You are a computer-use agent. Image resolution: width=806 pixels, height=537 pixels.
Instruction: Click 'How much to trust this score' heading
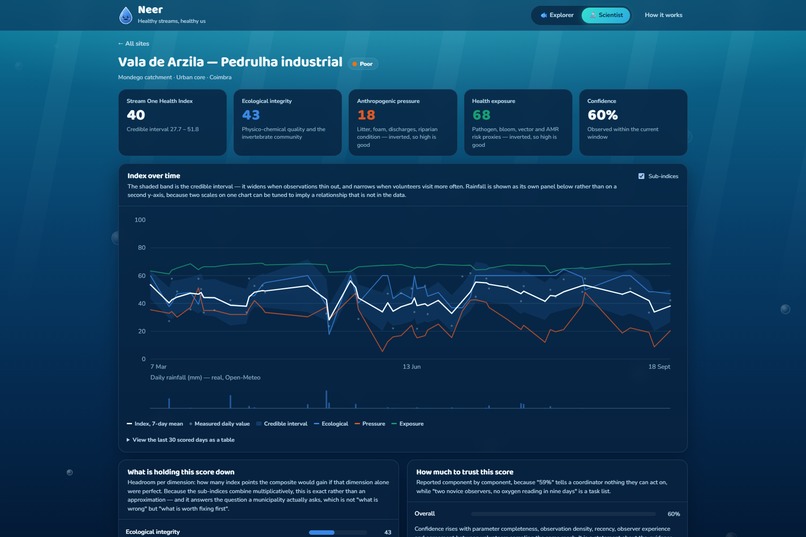coord(465,472)
